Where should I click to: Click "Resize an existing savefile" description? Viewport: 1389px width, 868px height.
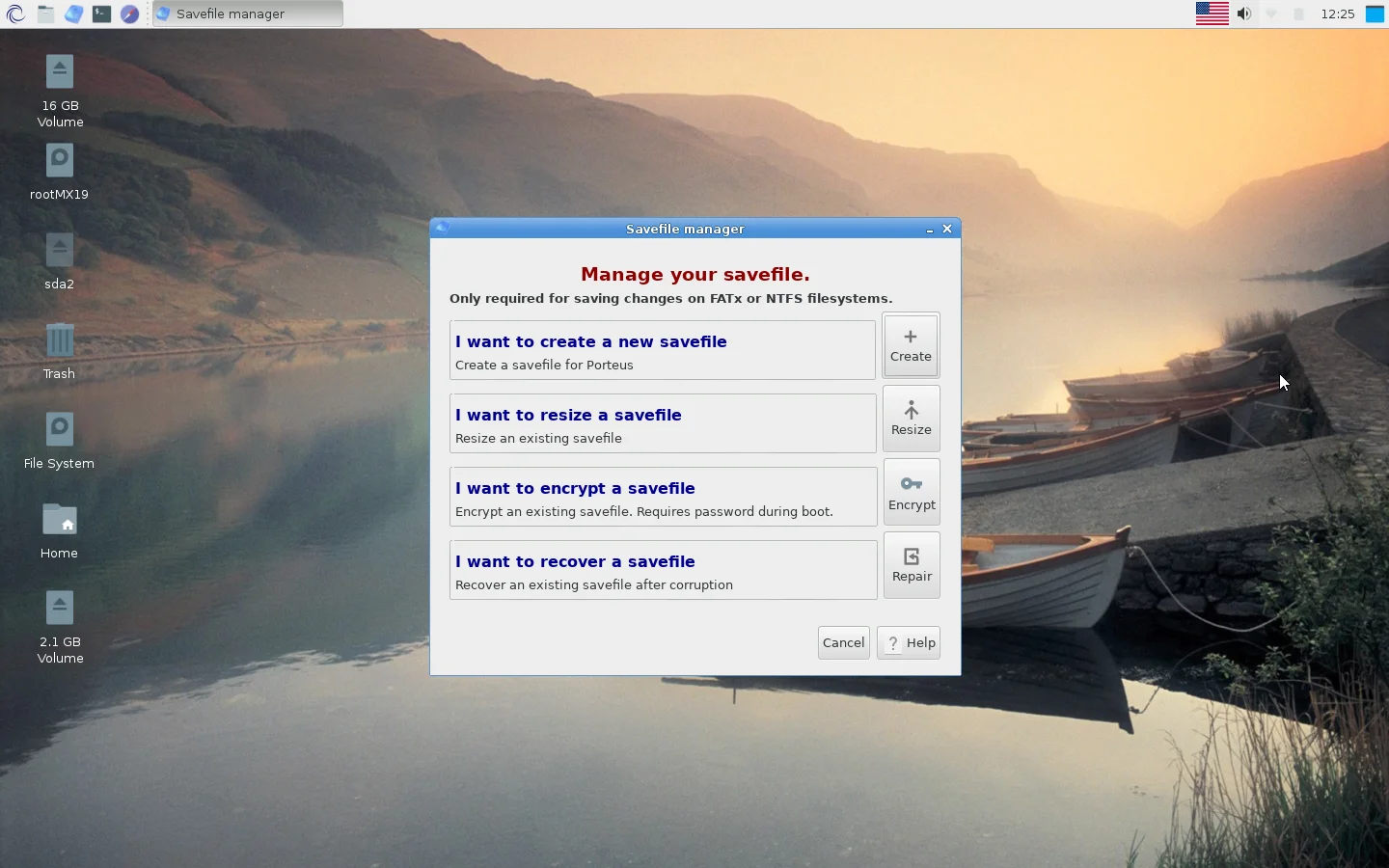click(538, 438)
